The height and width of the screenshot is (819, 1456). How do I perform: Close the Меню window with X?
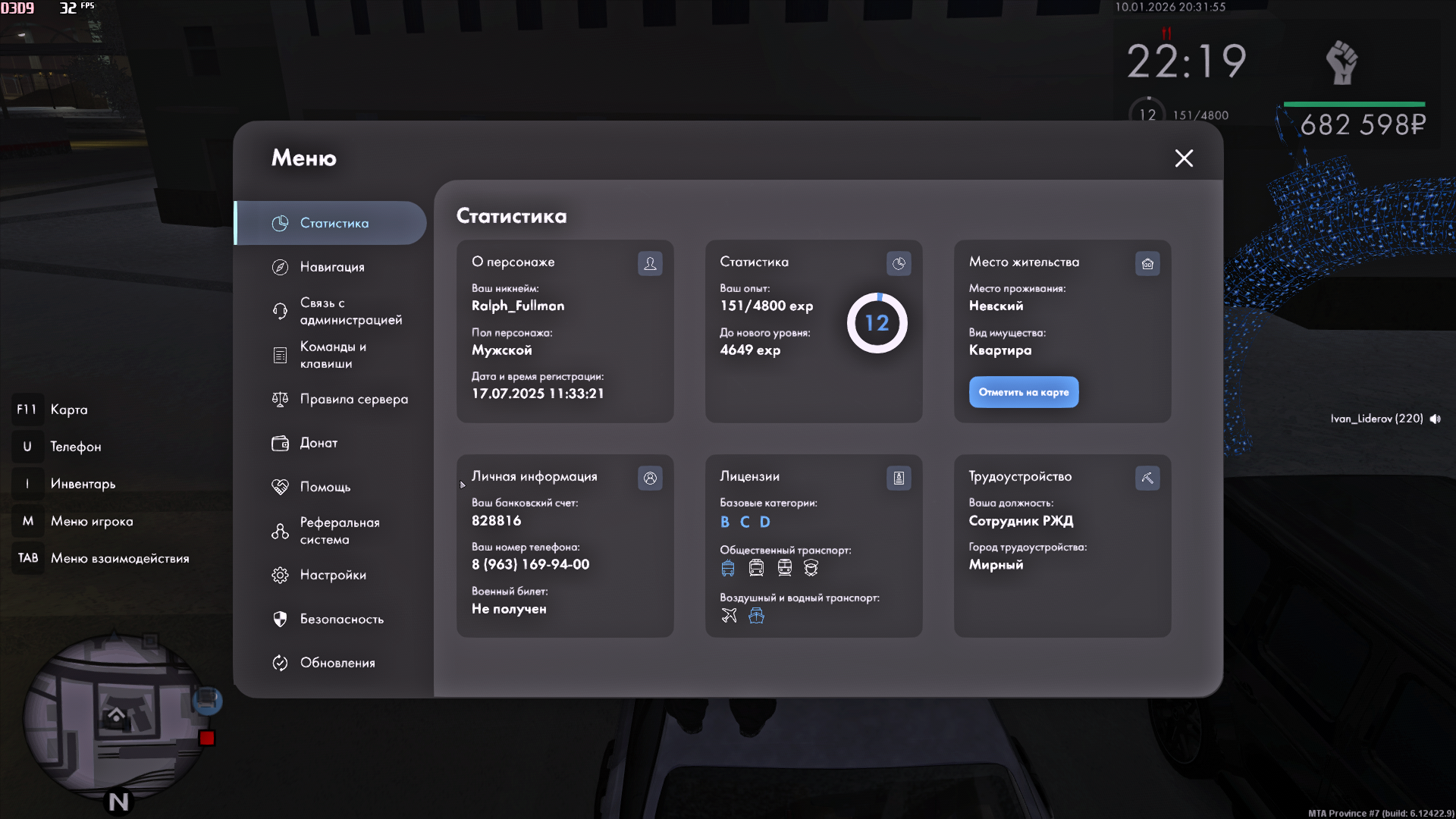[1184, 158]
